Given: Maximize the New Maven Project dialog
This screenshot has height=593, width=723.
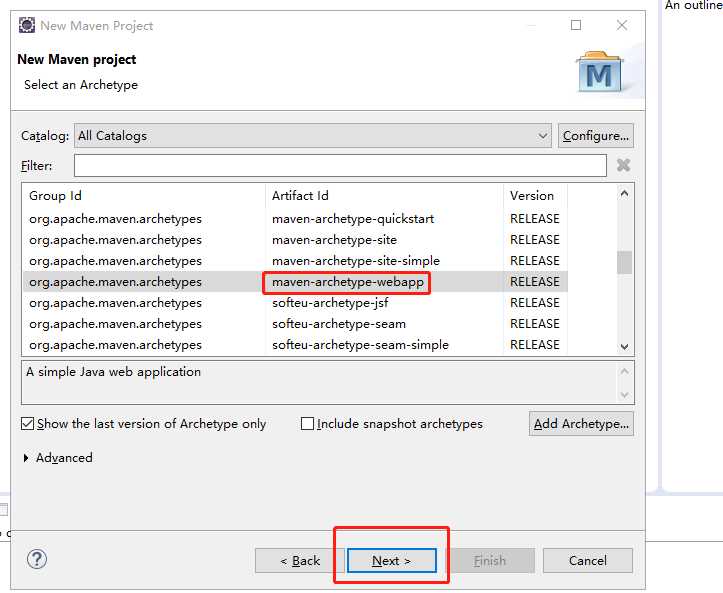Looking at the screenshot, I should pos(576,25).
